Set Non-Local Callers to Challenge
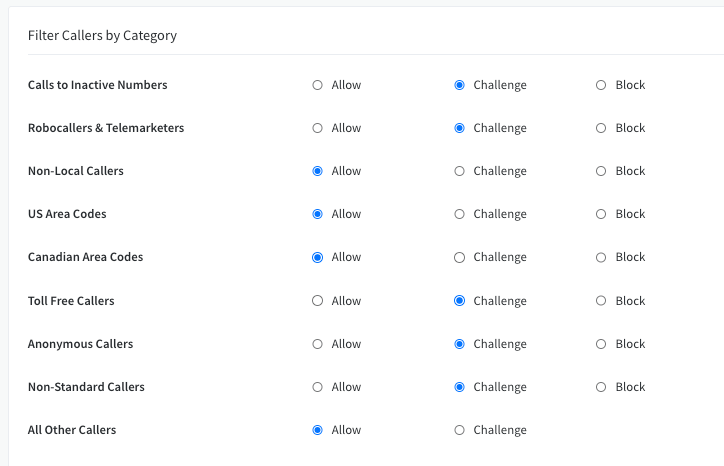This screenshot has width=724, height=466. (x=460, y=171)
